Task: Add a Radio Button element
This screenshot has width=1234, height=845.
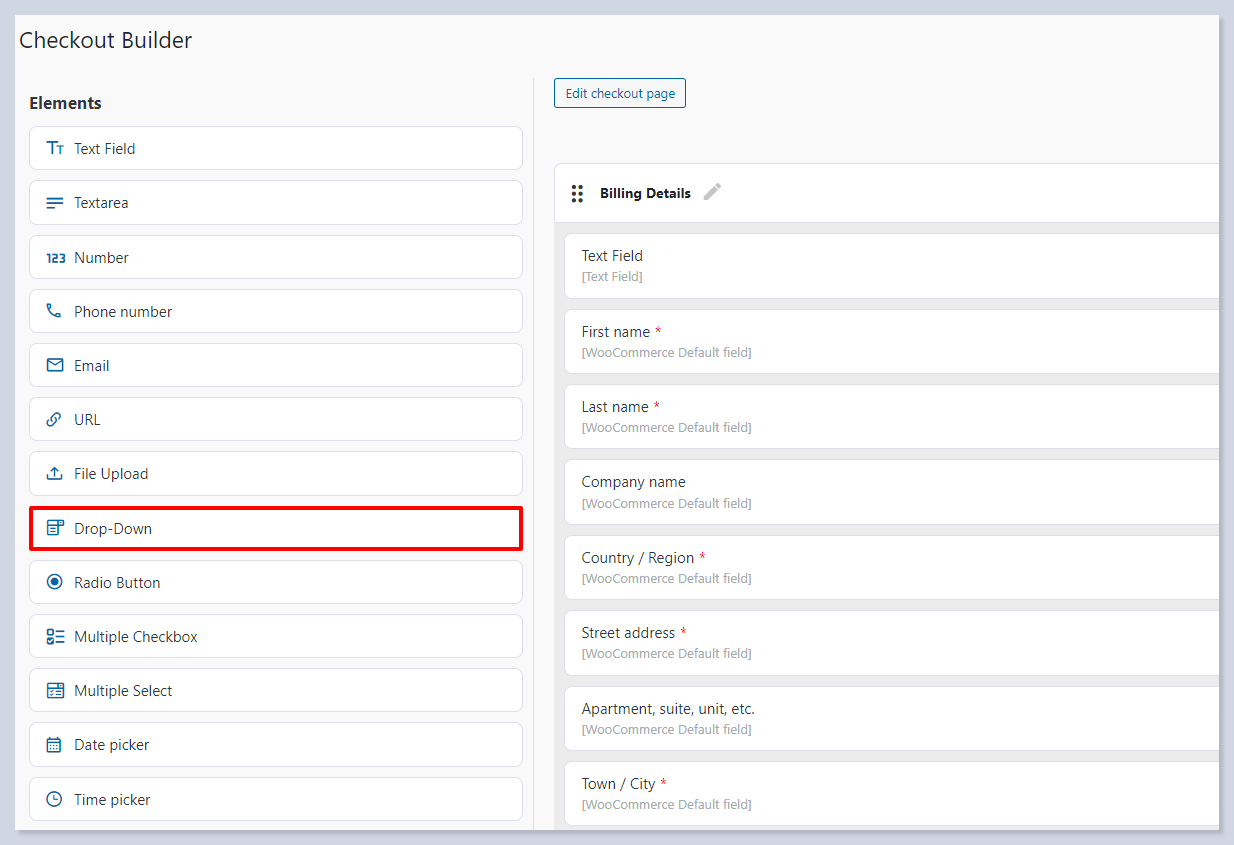Action: [275, 582]
